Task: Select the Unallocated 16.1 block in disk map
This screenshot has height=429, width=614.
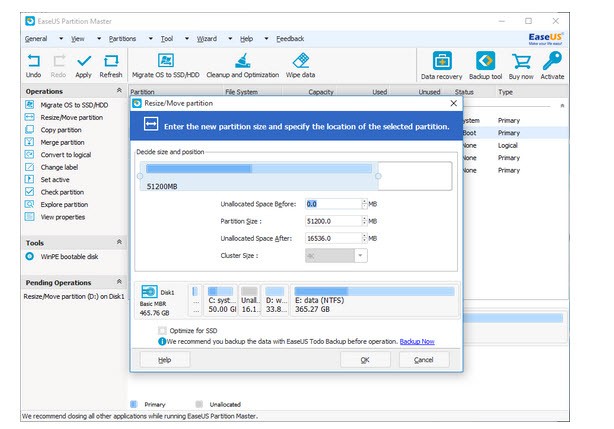Action: click(x=249, y=300)
